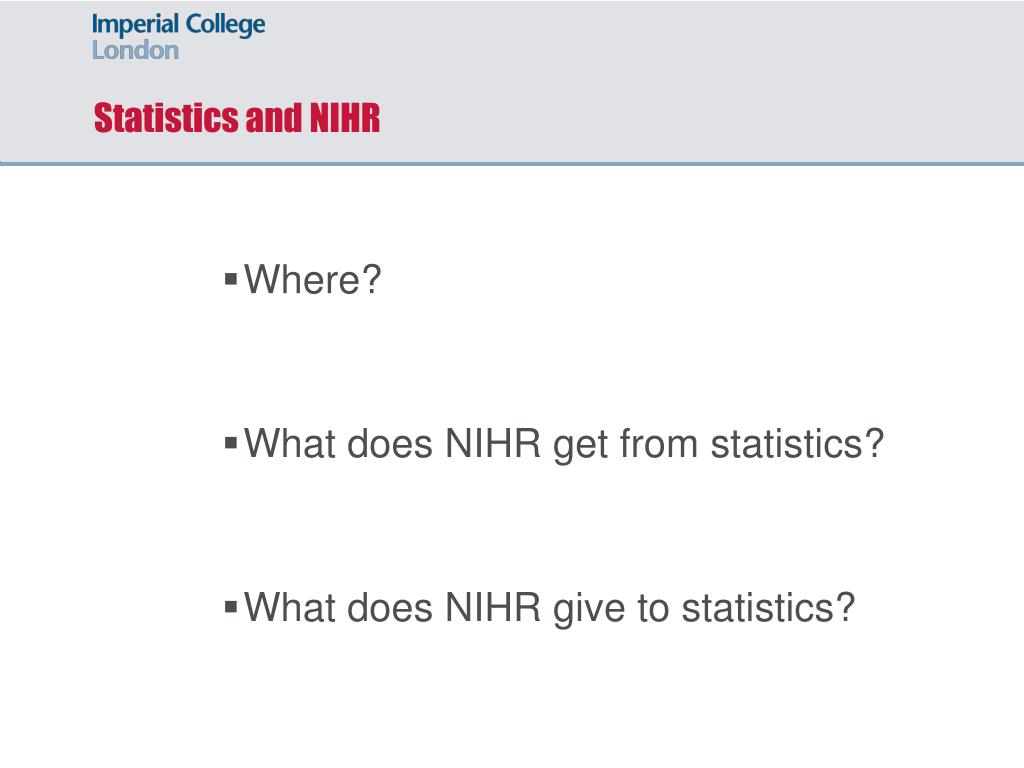This screenshot has height=768, width=1024.
Task: Select the "Where?" bullet text
Action: [x=312, y=280]
